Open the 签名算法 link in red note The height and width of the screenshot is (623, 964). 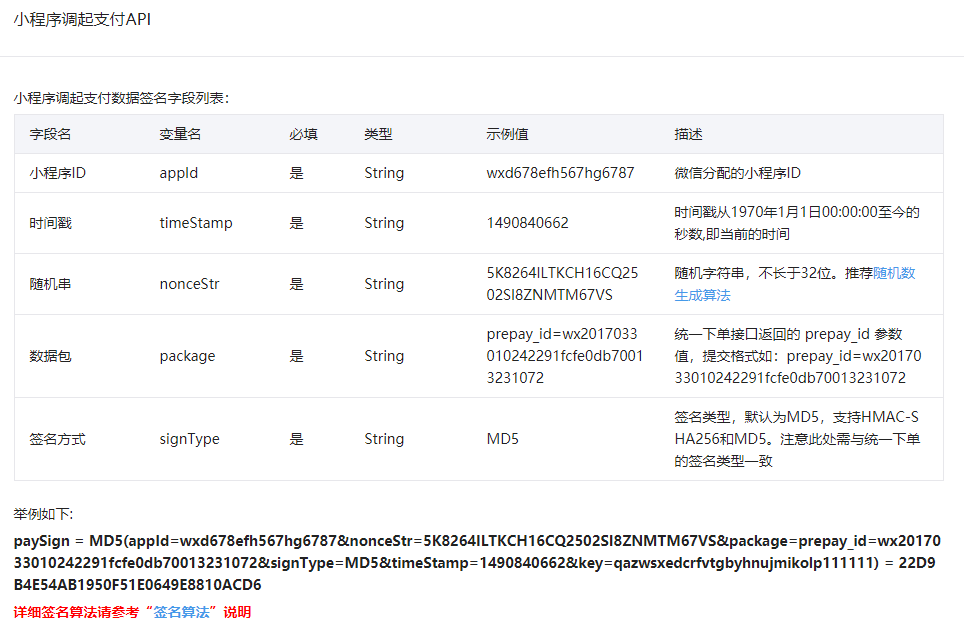pyautogui.click(x=181, y=612)
